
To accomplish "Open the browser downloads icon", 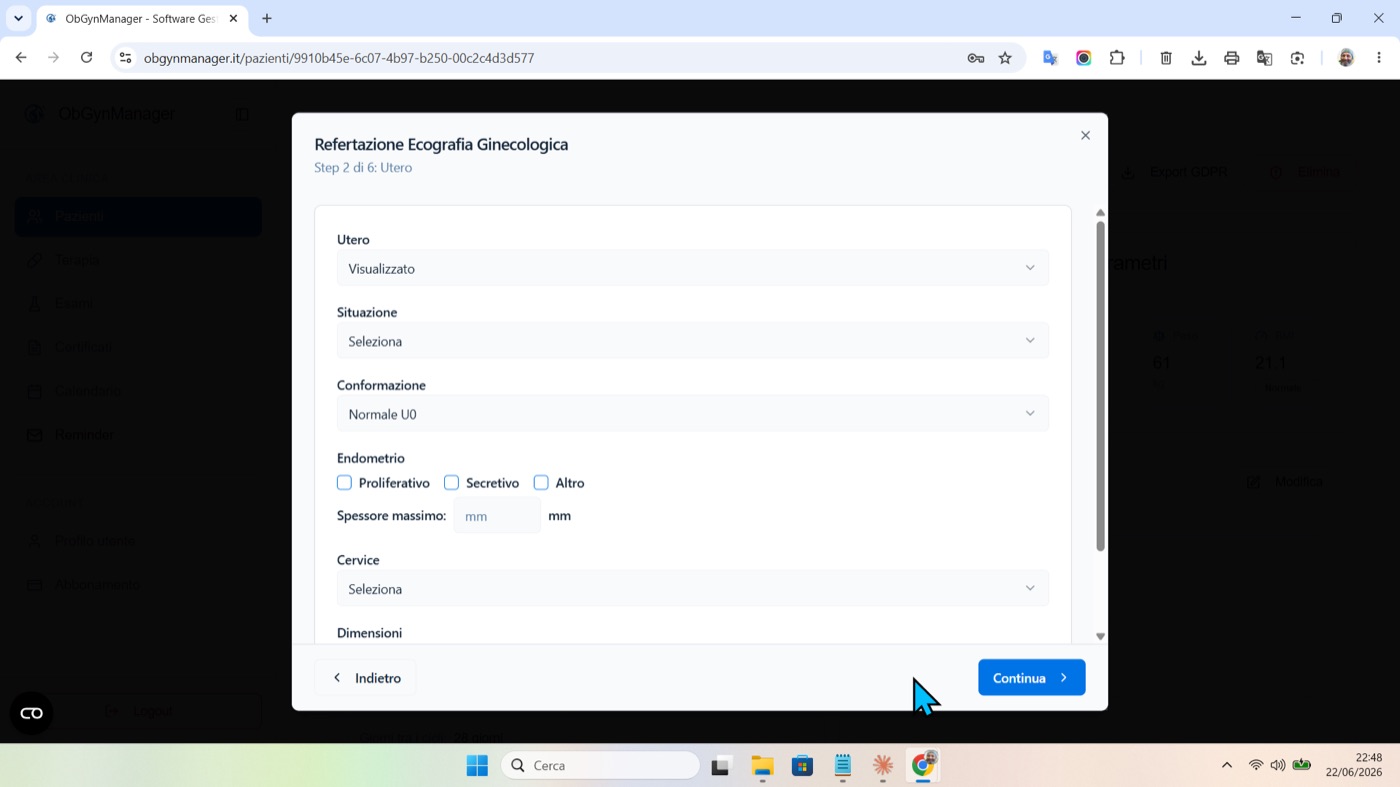I will point(1199,58).
